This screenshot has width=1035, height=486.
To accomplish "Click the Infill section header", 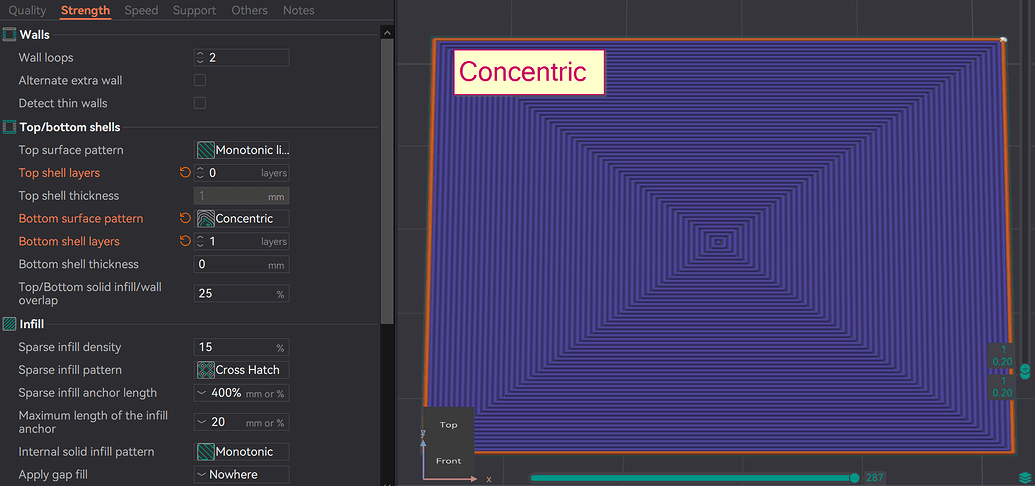I will 32,324.
